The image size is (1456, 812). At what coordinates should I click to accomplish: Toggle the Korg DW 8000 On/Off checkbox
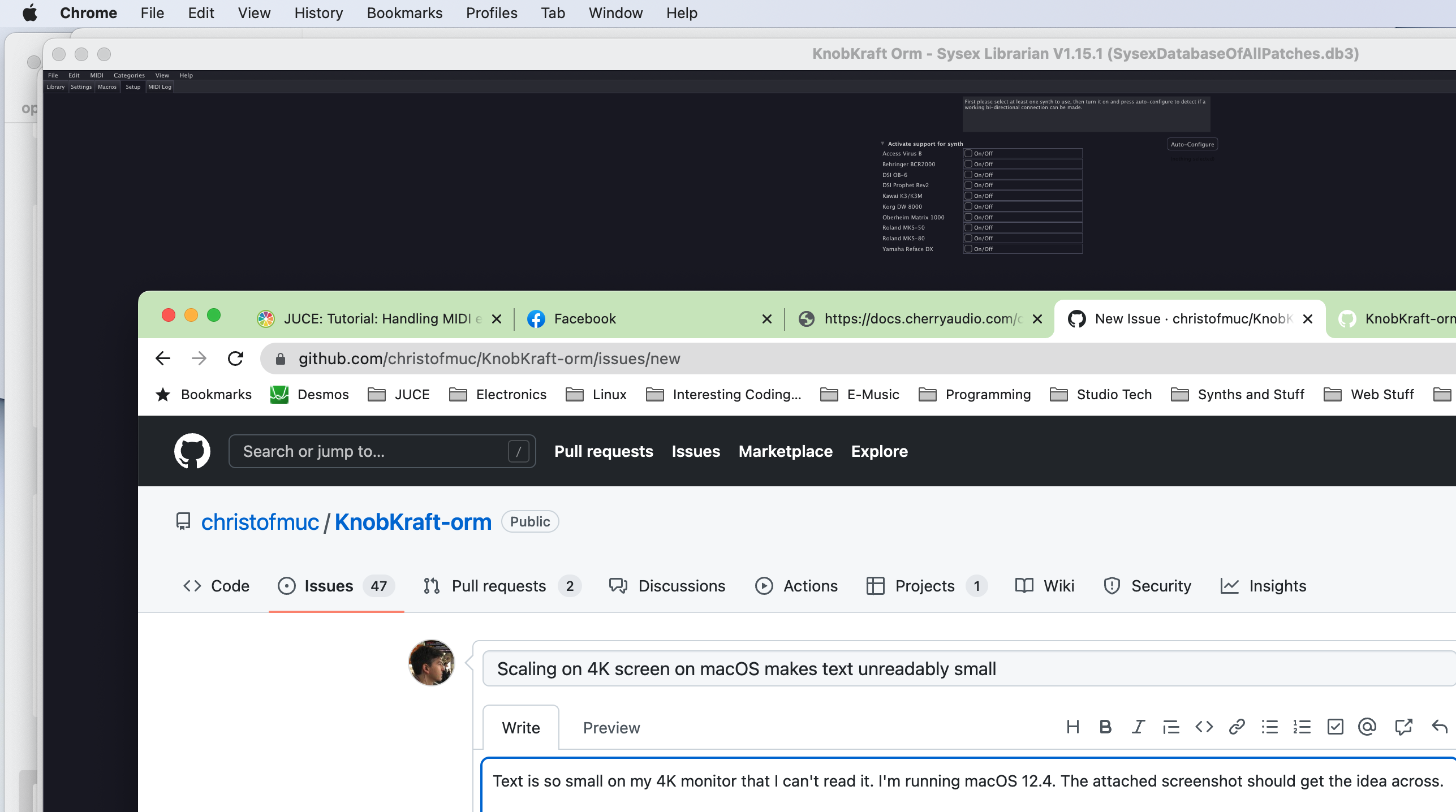968,206
